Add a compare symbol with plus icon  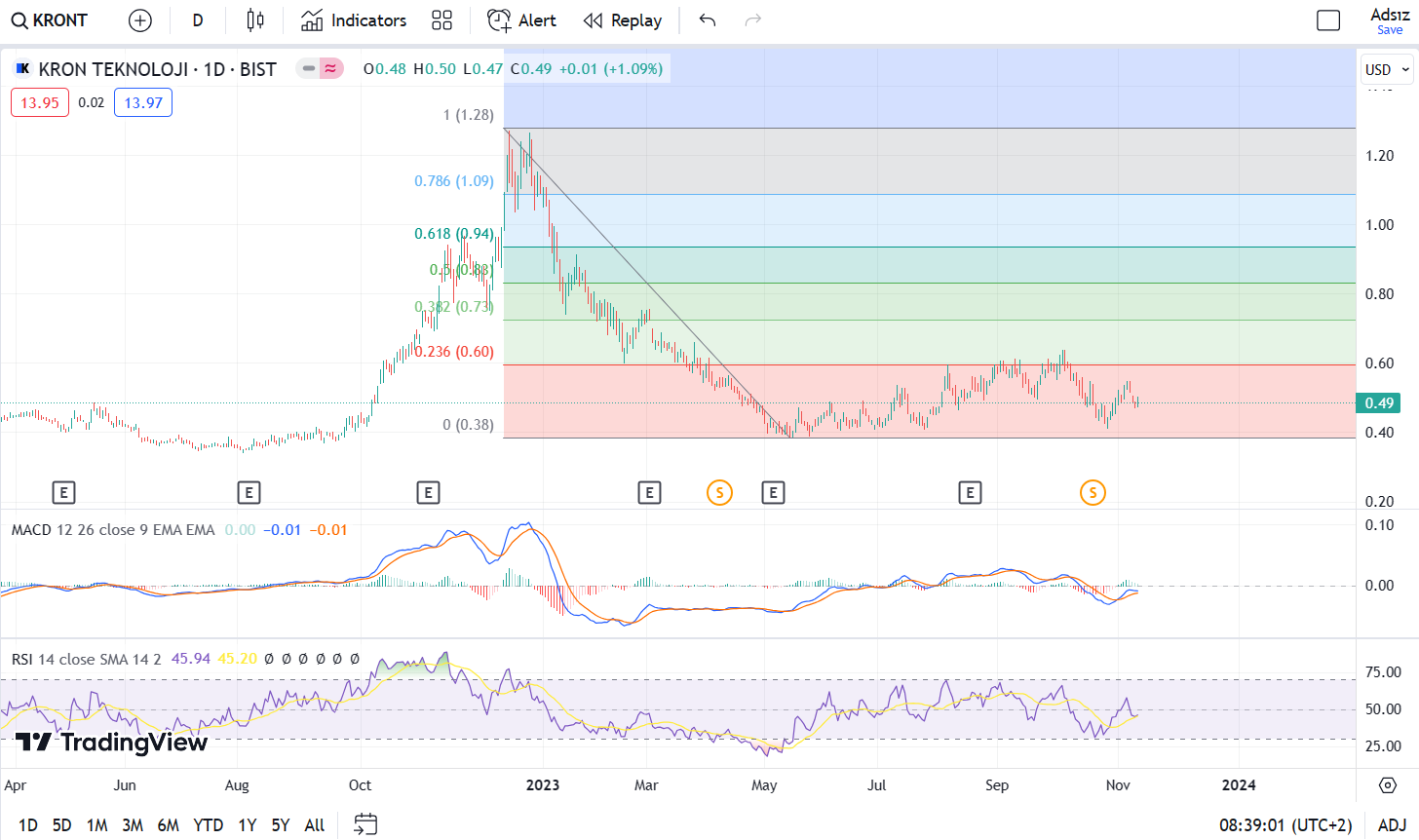pyautogui.click(x=140, y=20)
